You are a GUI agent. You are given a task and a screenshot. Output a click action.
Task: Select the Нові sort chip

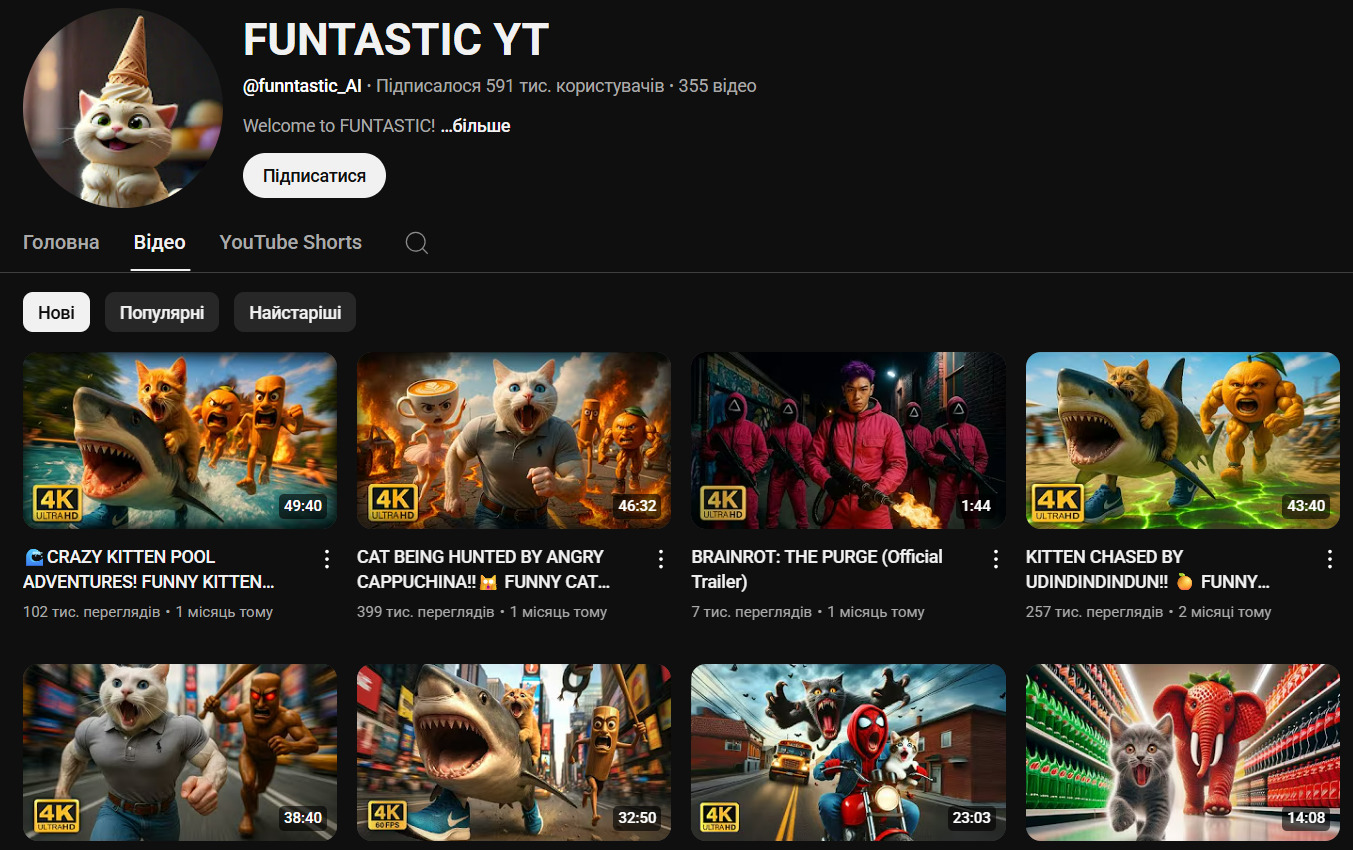coord(56,312)
